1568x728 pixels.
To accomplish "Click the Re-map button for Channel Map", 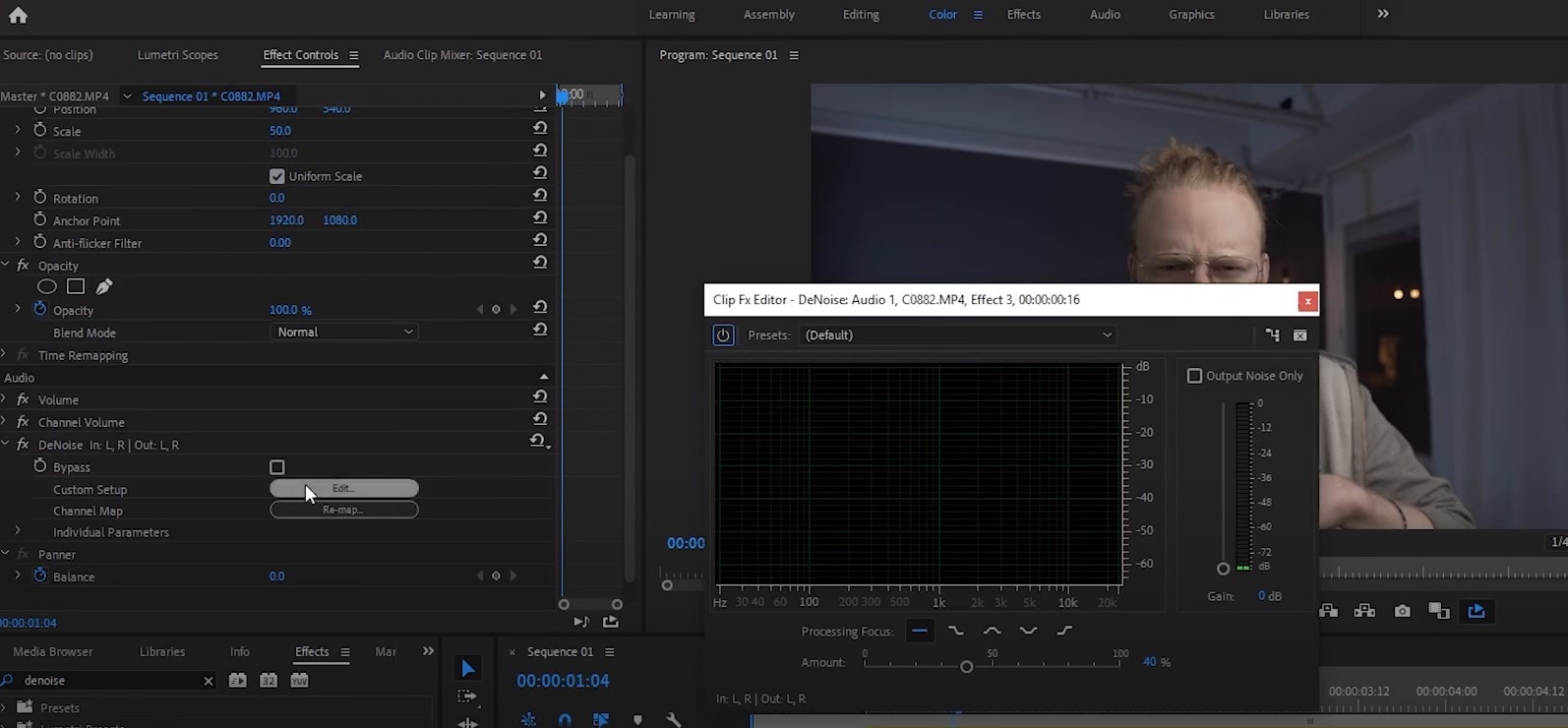I will (343, 510).
